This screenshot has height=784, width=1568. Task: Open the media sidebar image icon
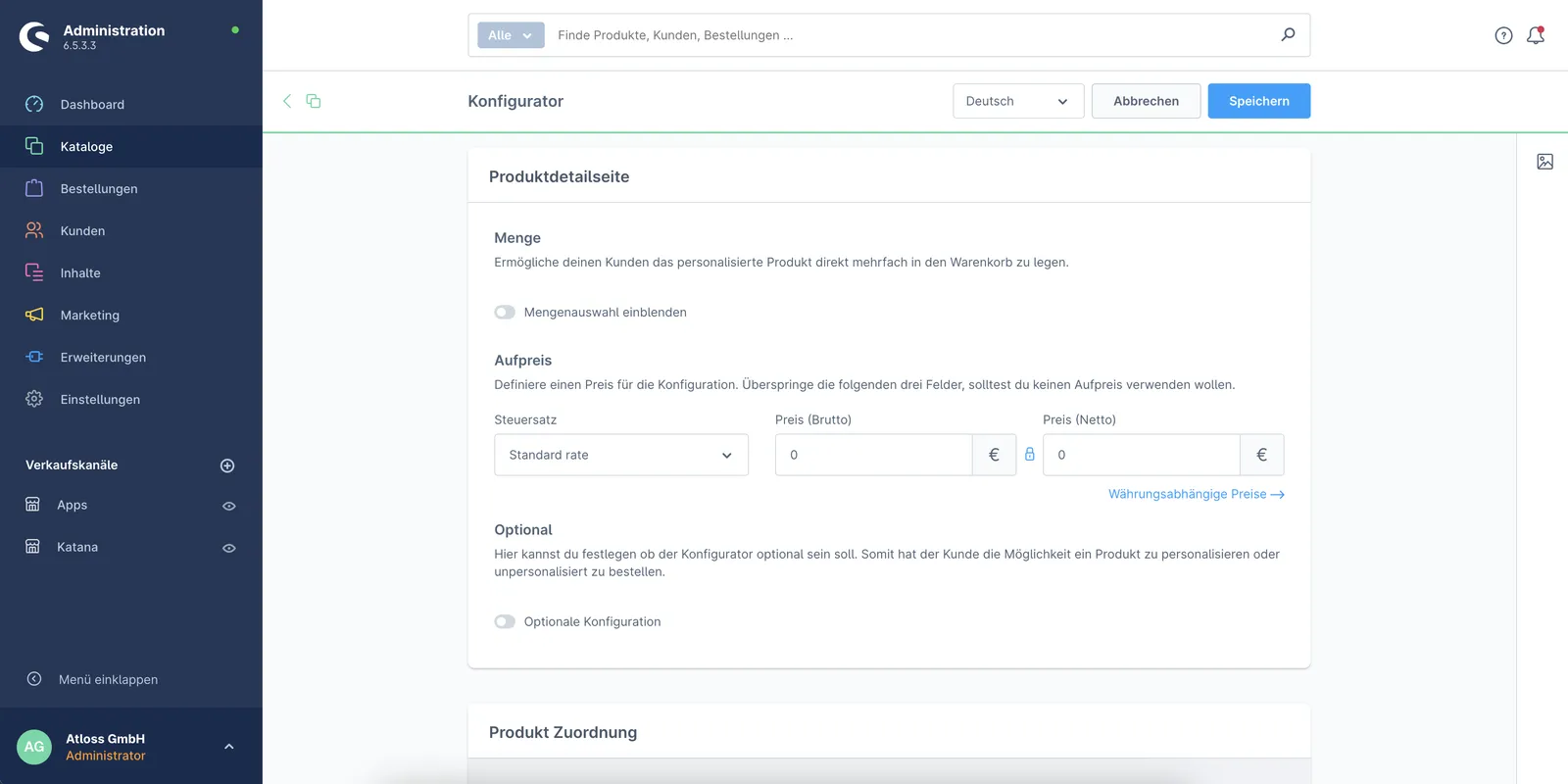click(1544, 162)
